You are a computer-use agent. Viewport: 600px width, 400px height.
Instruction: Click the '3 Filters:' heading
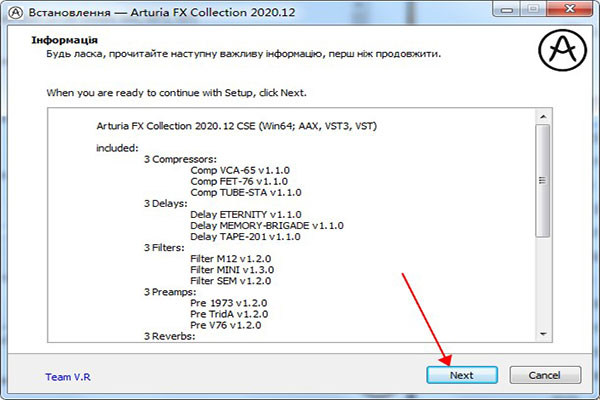tap(164, 248)
